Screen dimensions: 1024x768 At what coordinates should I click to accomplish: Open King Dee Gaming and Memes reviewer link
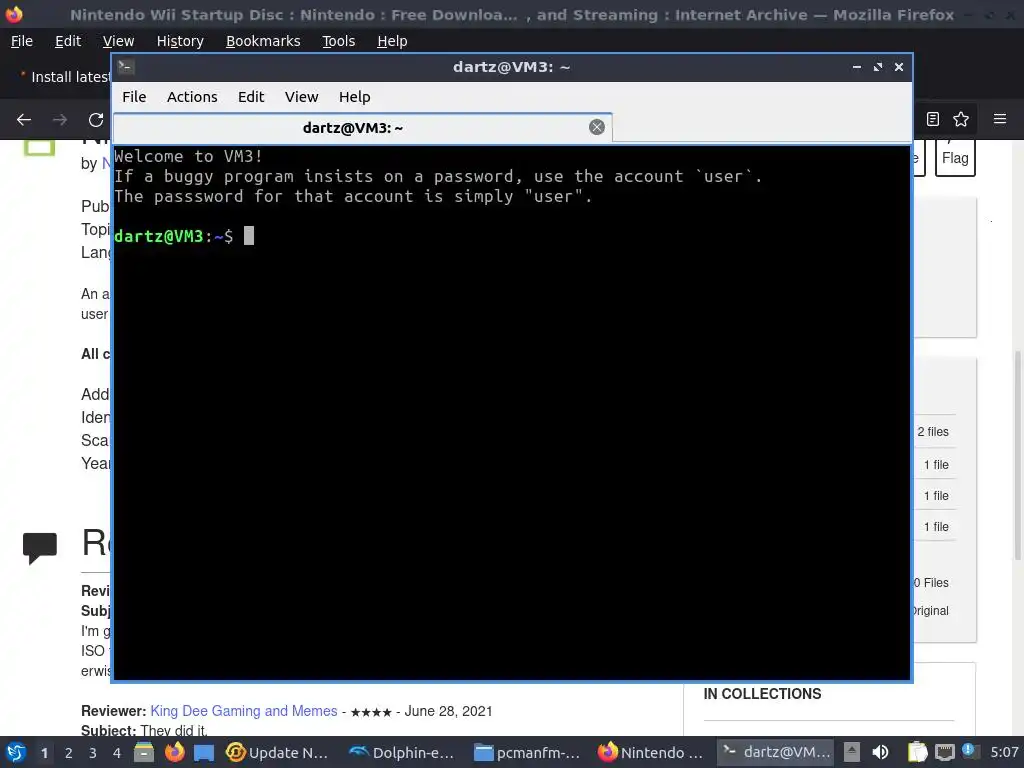coord(244,711)
